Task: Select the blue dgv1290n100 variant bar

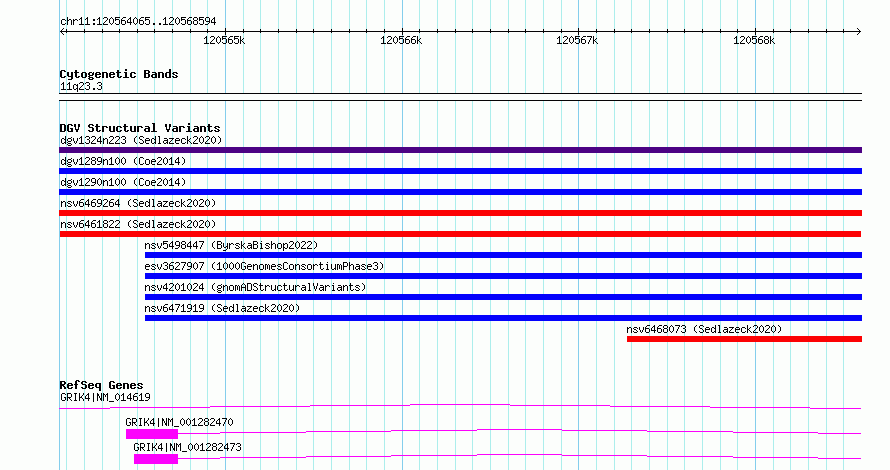Action: tap(460, 192)
